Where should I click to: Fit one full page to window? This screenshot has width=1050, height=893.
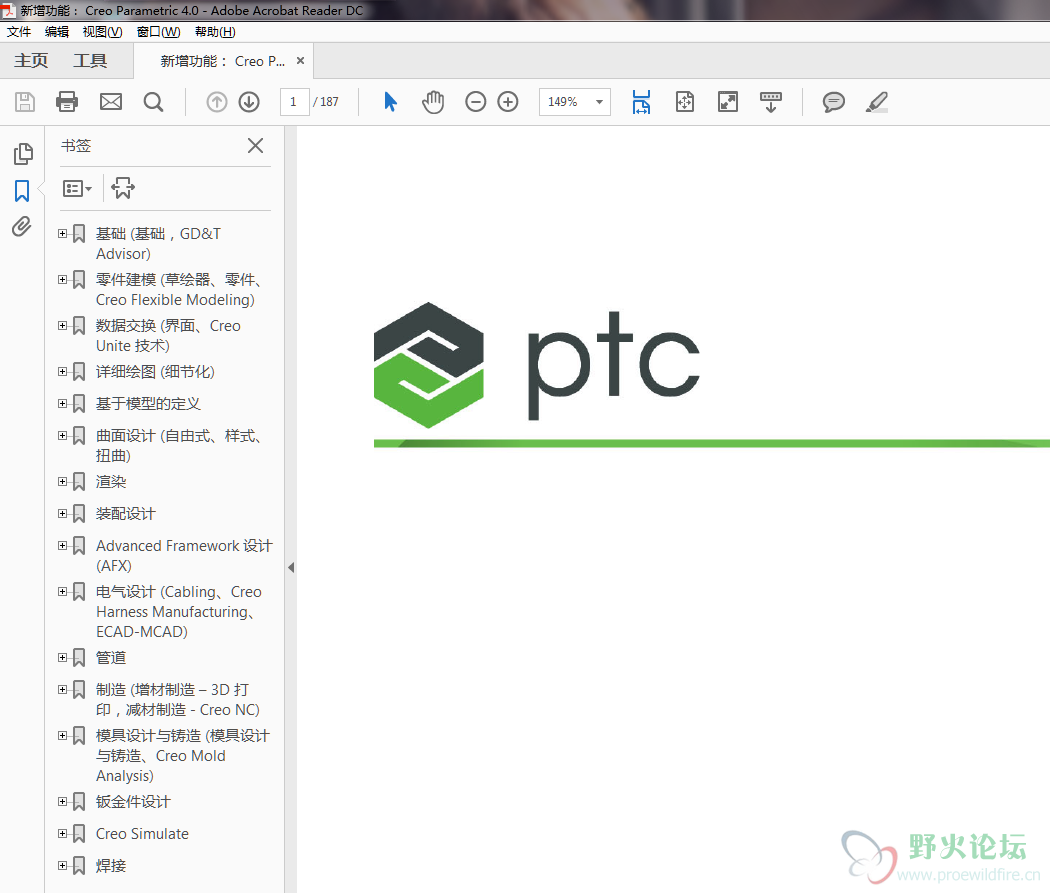(x=684, y=102)
